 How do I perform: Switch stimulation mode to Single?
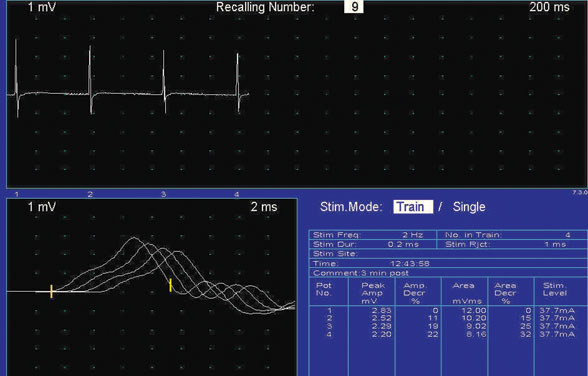tap(469, 207)
